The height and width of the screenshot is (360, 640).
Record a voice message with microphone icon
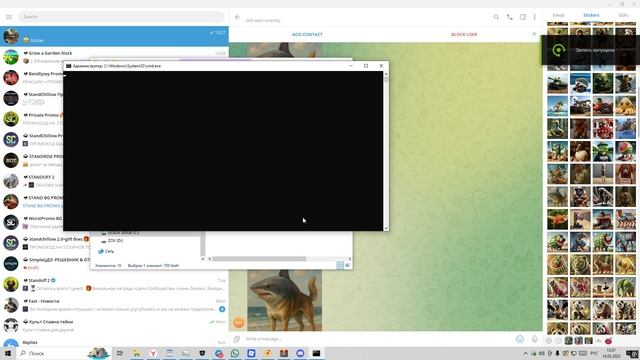pos(534,339)
